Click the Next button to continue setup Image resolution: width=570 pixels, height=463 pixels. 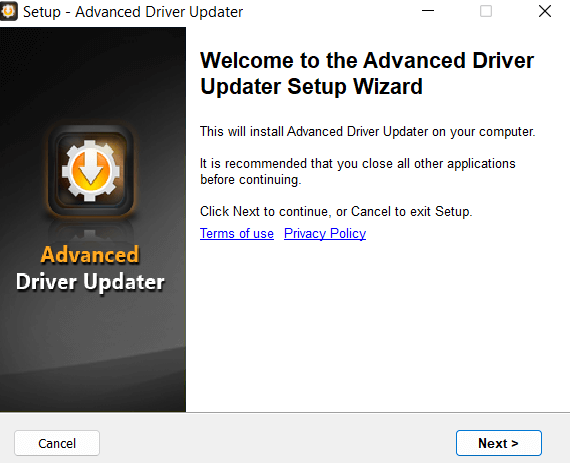click(x=498, y=443)
